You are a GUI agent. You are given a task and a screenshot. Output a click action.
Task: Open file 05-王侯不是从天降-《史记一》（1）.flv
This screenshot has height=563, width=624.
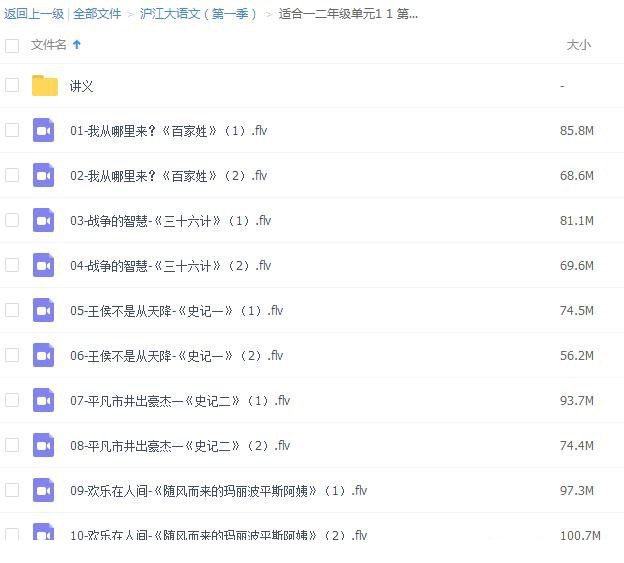[176, 310]
